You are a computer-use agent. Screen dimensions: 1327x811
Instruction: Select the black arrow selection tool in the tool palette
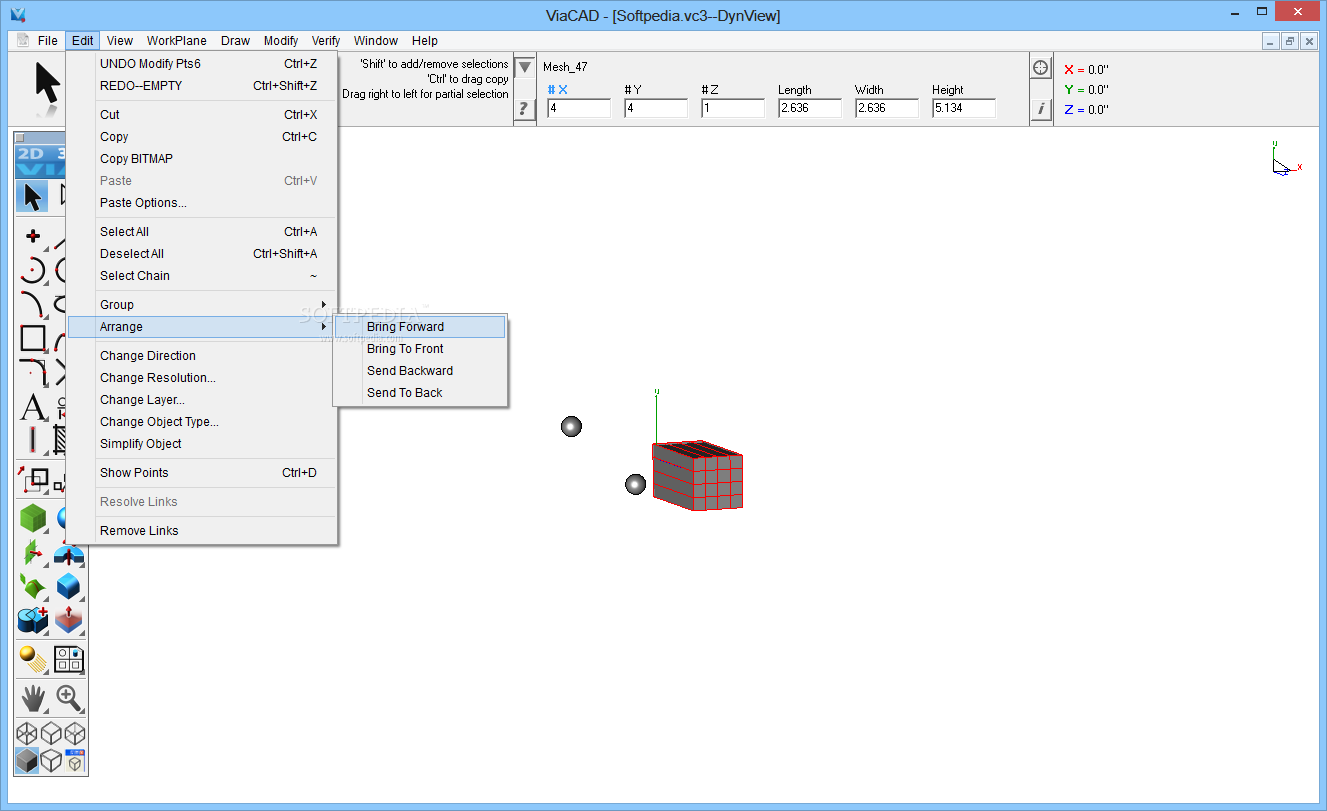[33, 196]
